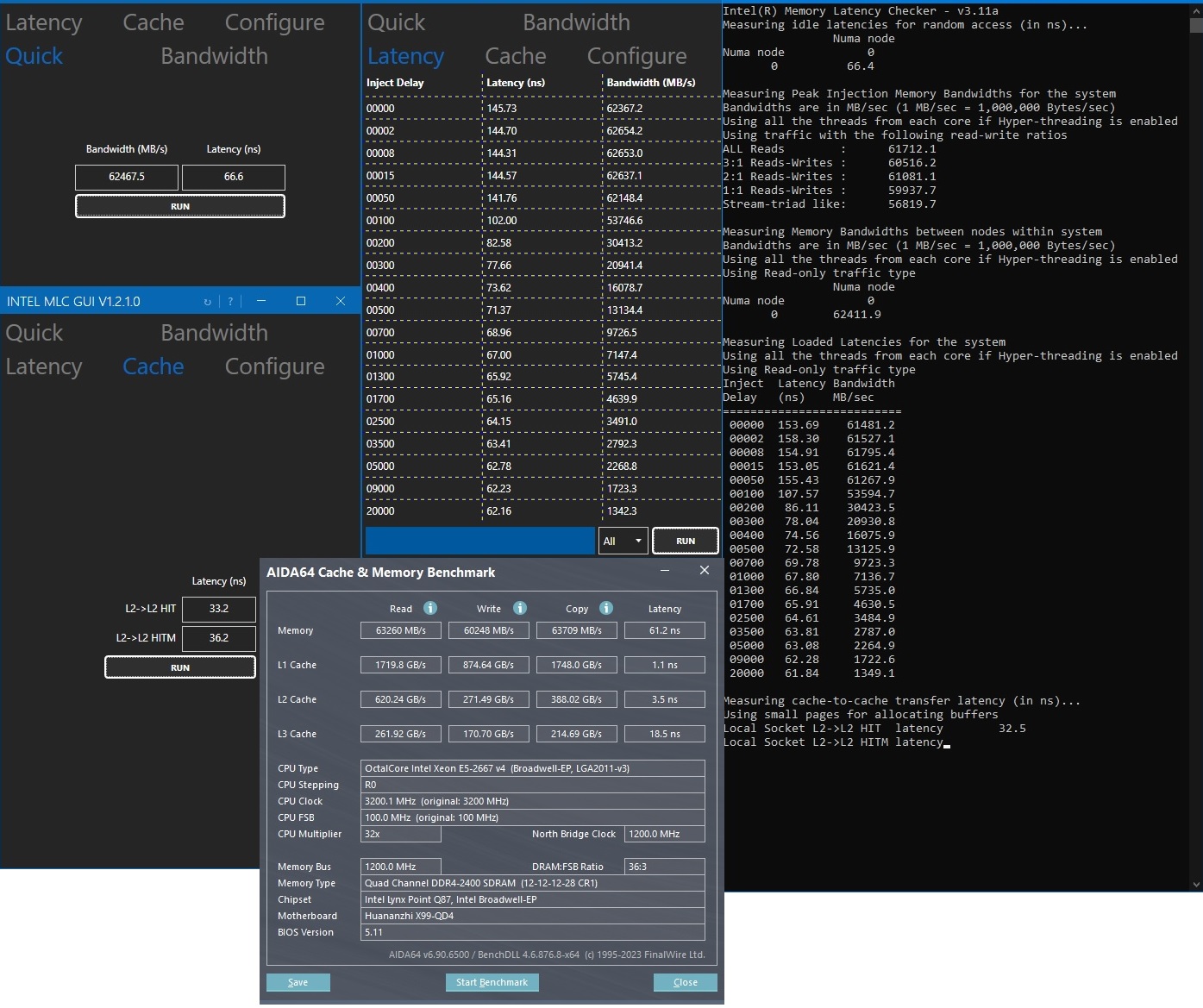Open Bandwidth tab in the L2->L2 HIT window
1203x1008 pixels.
click(x=214, y=333)
